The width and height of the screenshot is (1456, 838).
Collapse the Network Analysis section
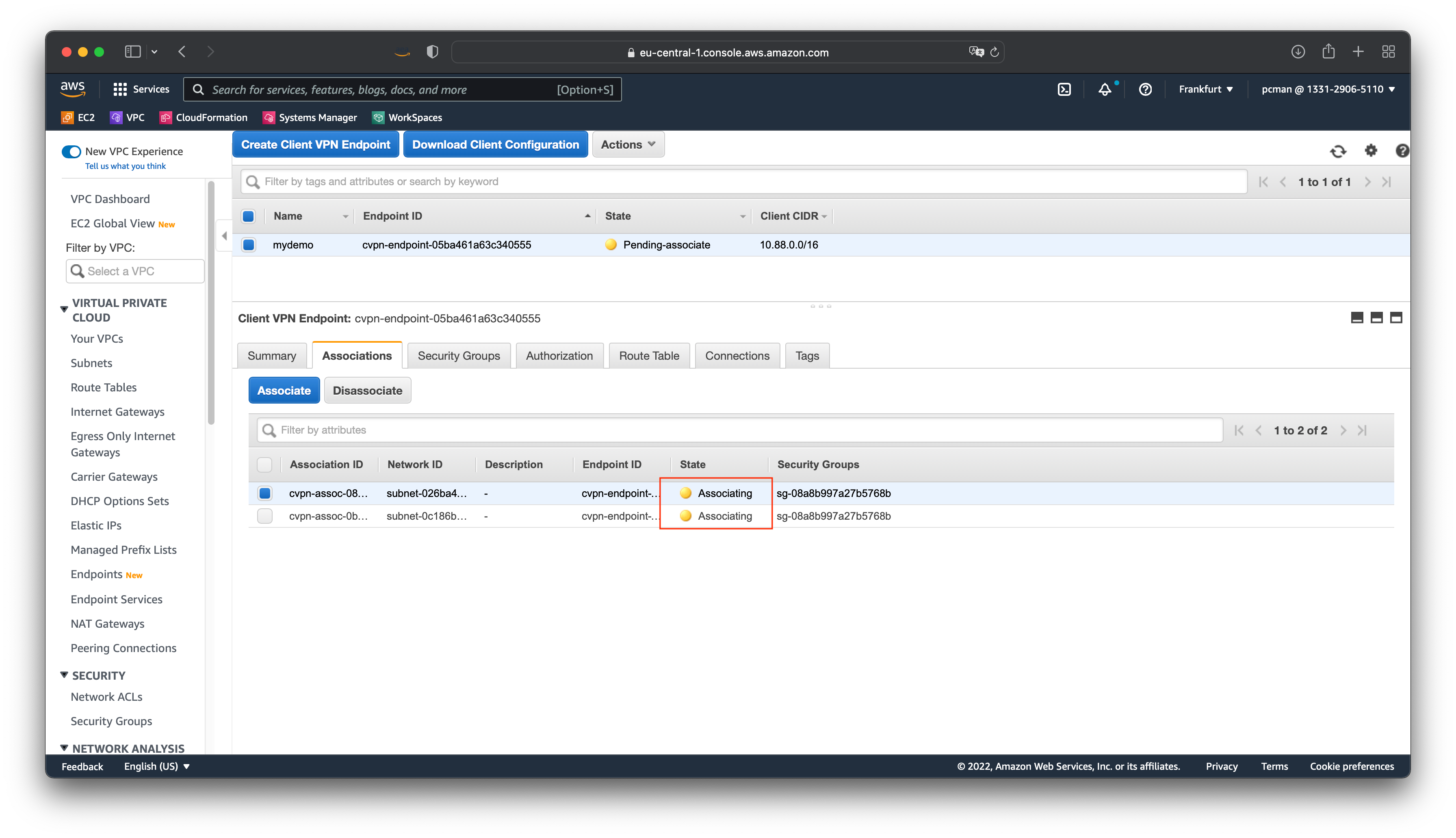64,748
